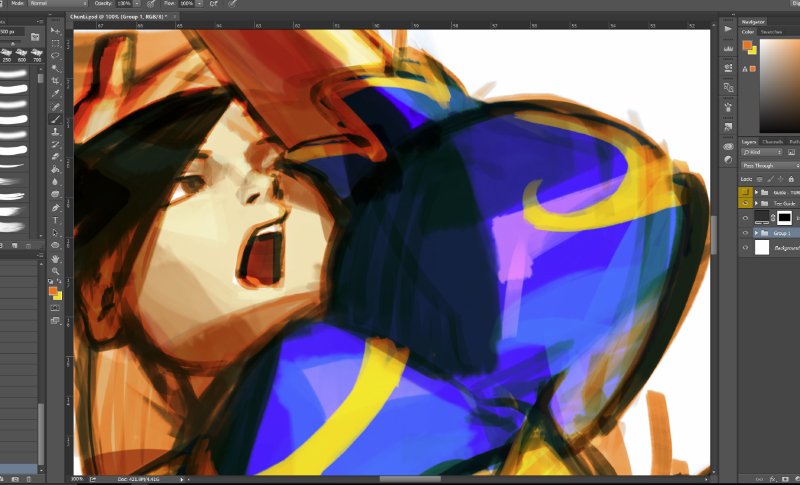Screen dimensions: 800x485
Task: Select the Blur tool
Action: click(55, 182)
